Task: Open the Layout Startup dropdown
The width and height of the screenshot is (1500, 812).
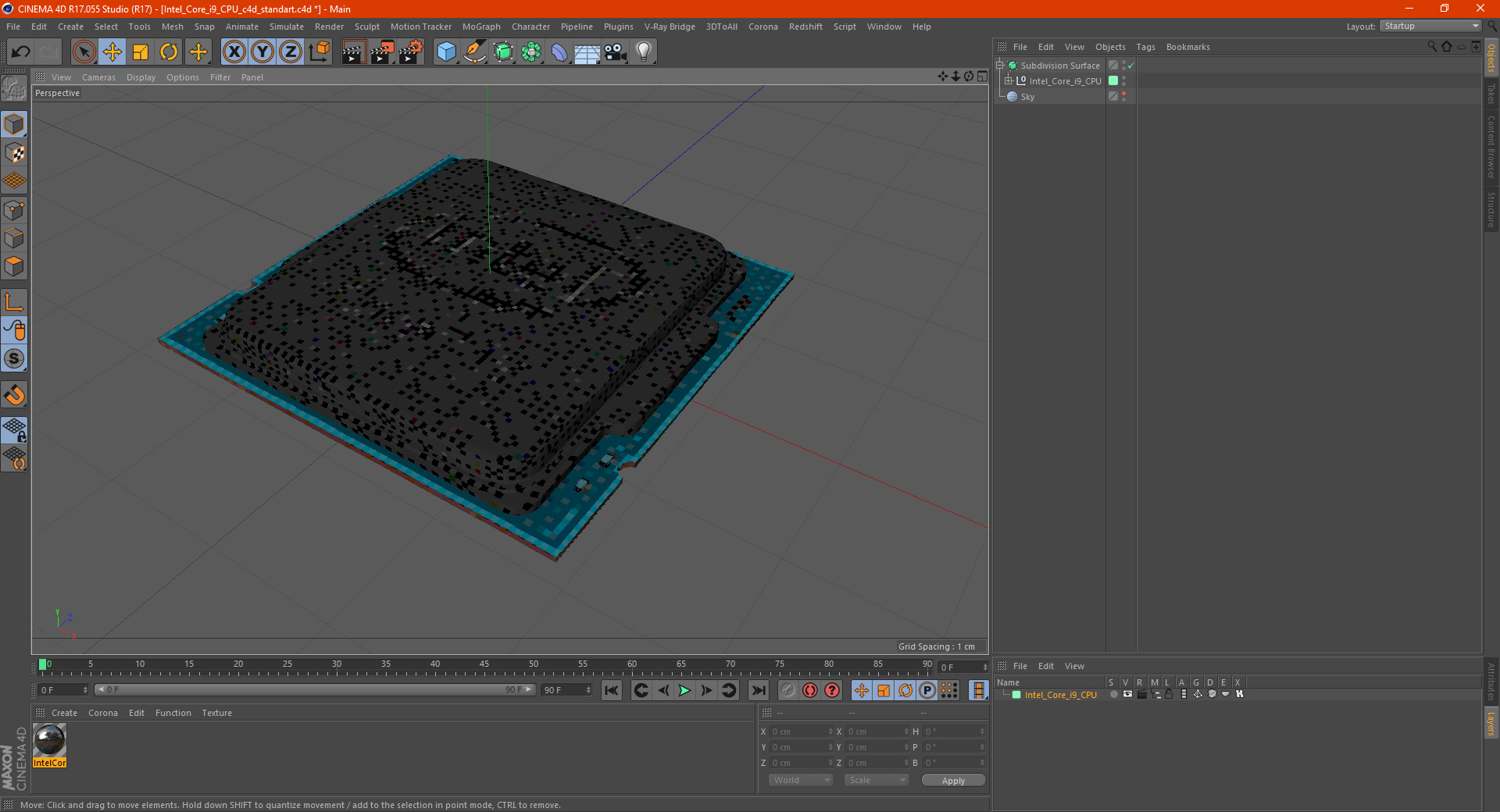Action: [1430, 26]
